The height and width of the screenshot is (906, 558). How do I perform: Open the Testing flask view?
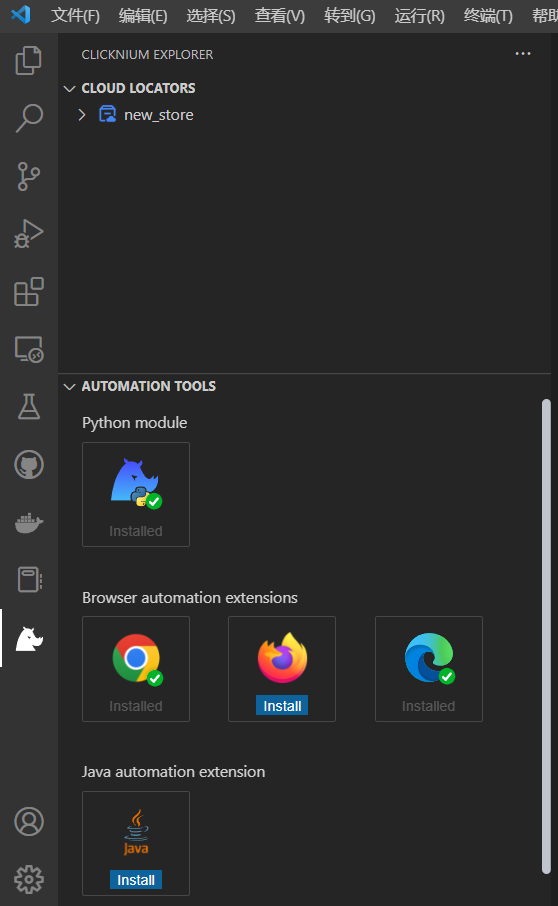28,407
